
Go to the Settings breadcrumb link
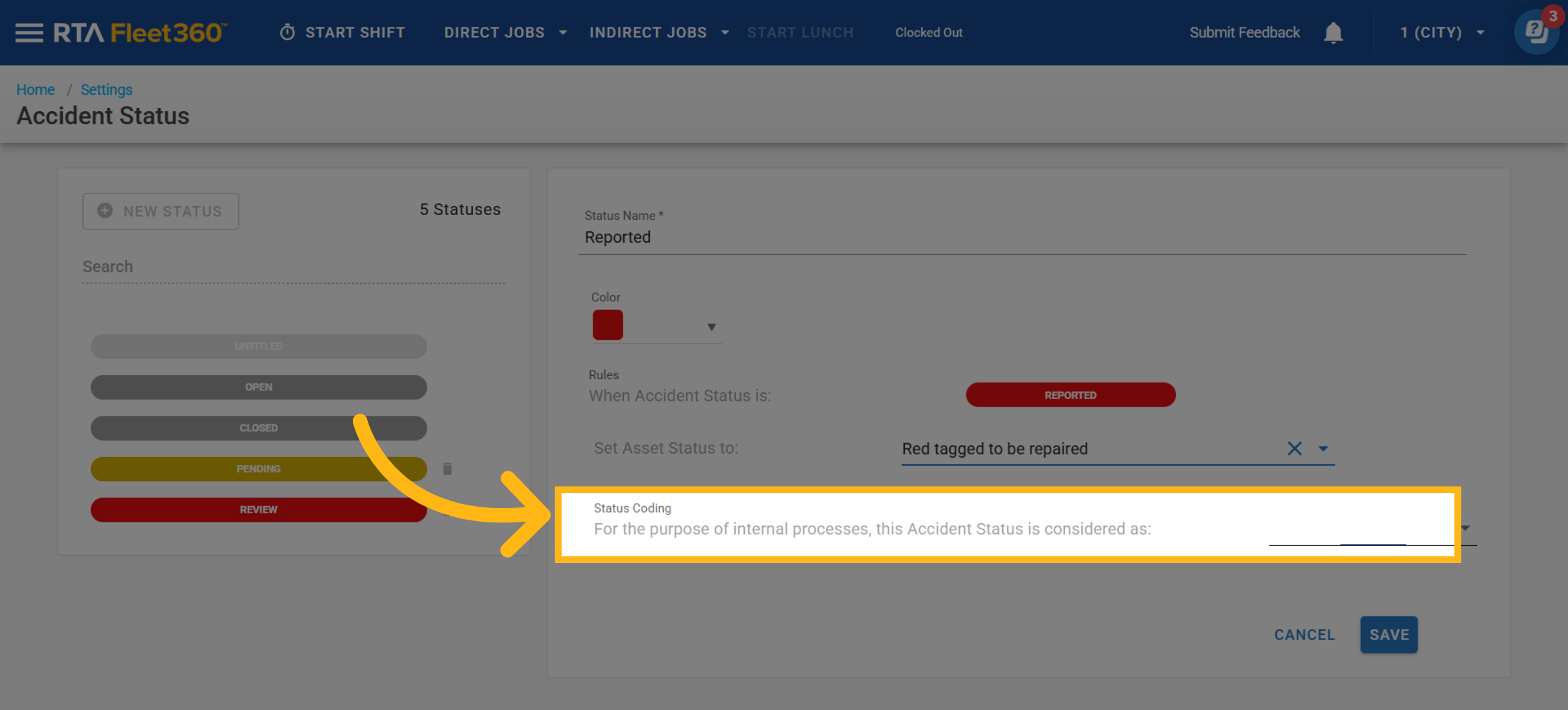click(x=106, y=90)
